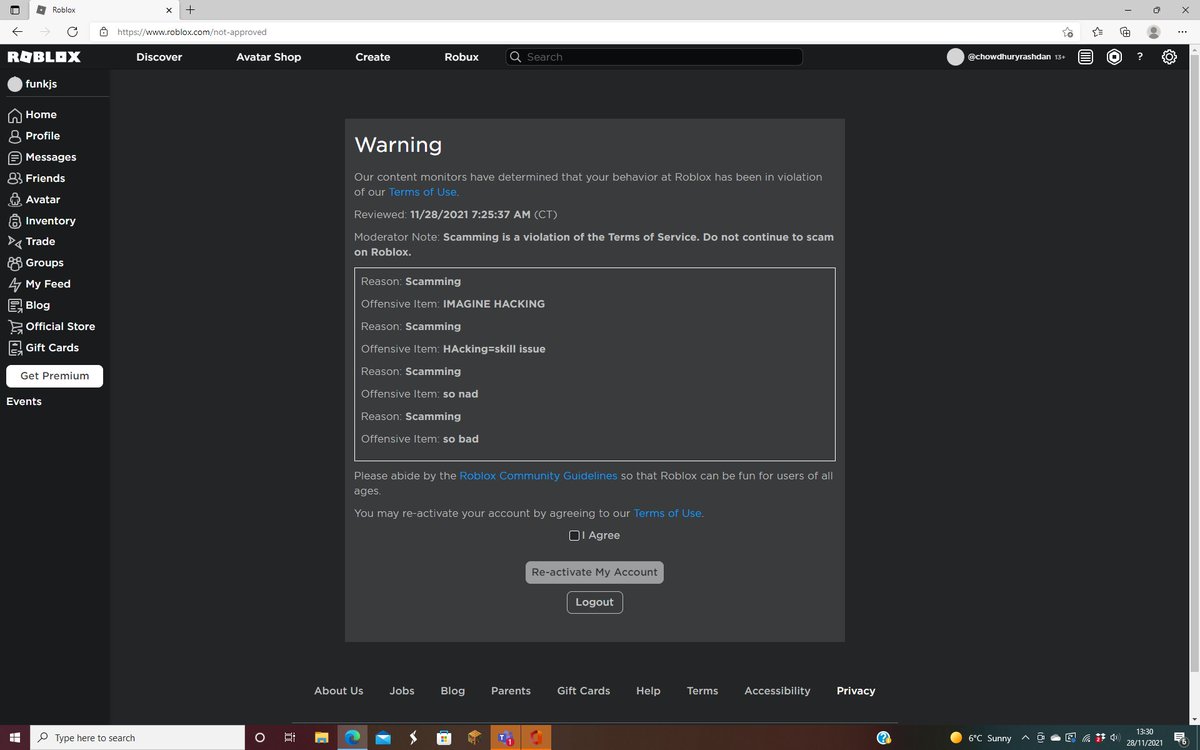Open the Roblox help question mark
This screenshot has width=1200, height=750.
pyautogui.click(x=1141, y=57)
